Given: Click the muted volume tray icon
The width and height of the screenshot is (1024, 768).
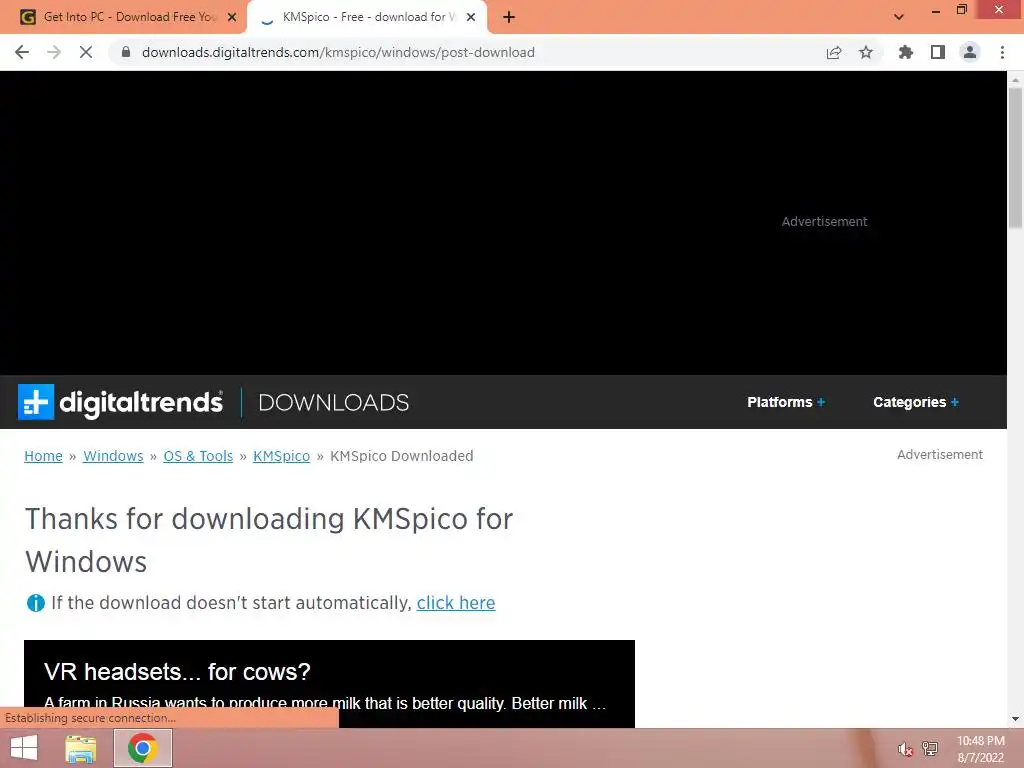Looking at the screenshot, I should click(x=904, y=749).
